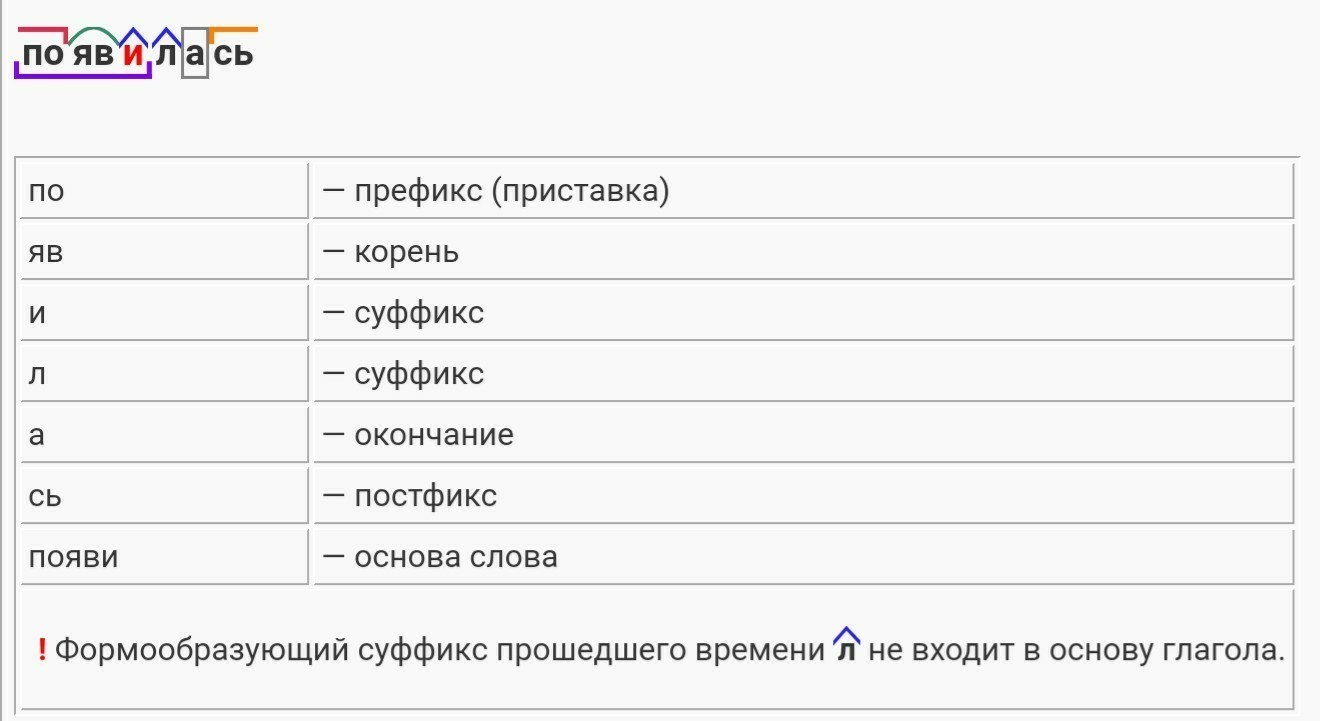Click the '— постфикс' cell
Screen dimensions: 1320x721
point(803,495)
